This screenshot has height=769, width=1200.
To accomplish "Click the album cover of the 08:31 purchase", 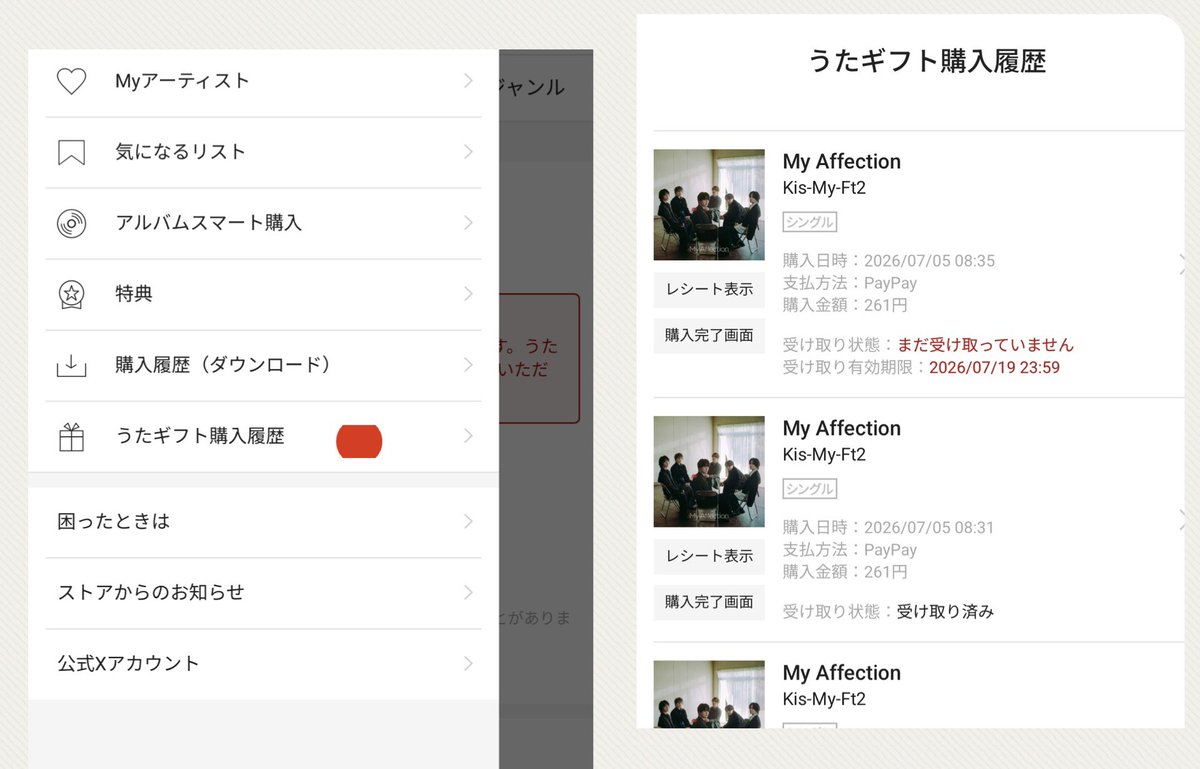I will (x=709, y=472).
